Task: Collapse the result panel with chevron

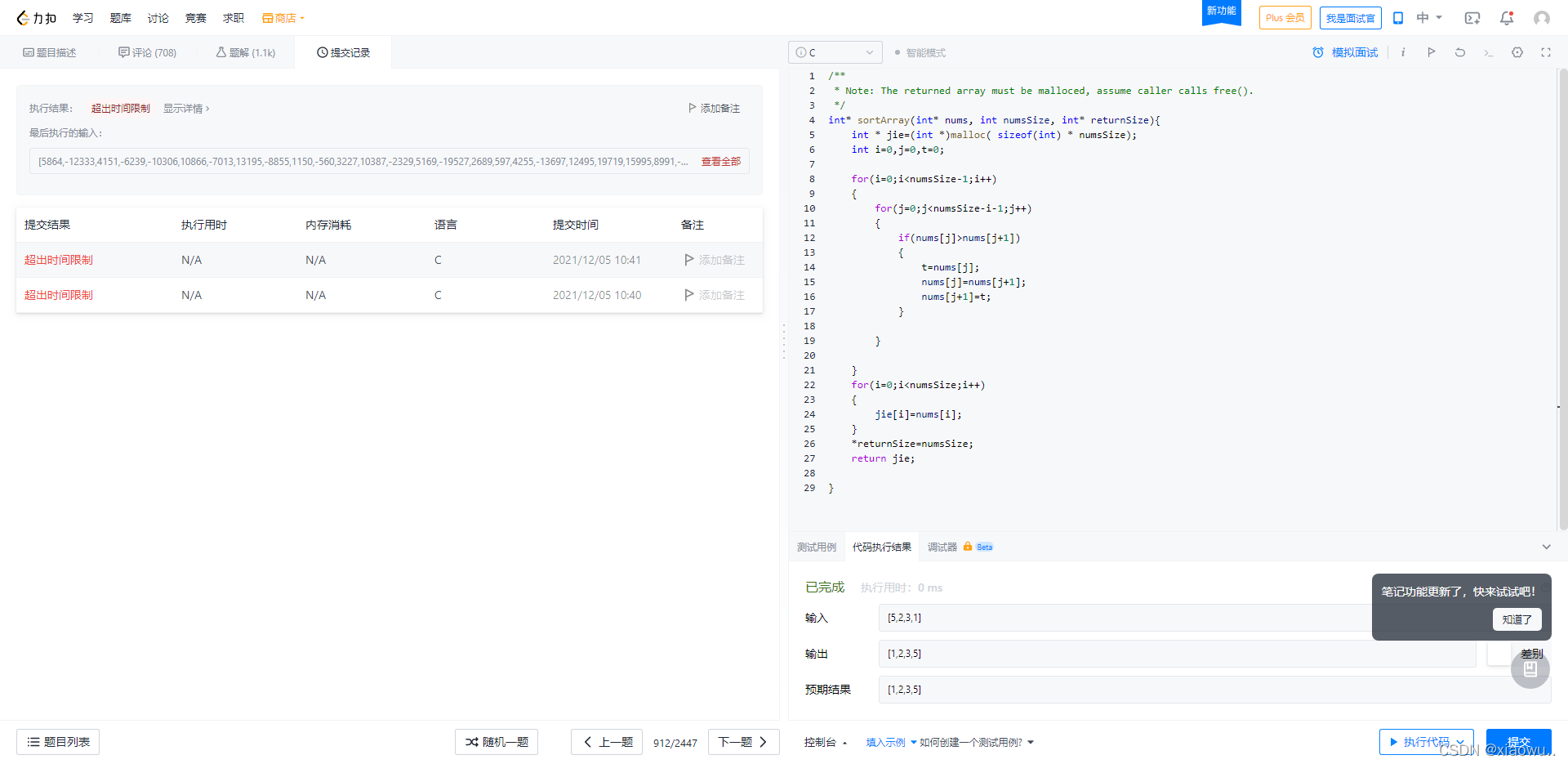Action: [1546, 547]
